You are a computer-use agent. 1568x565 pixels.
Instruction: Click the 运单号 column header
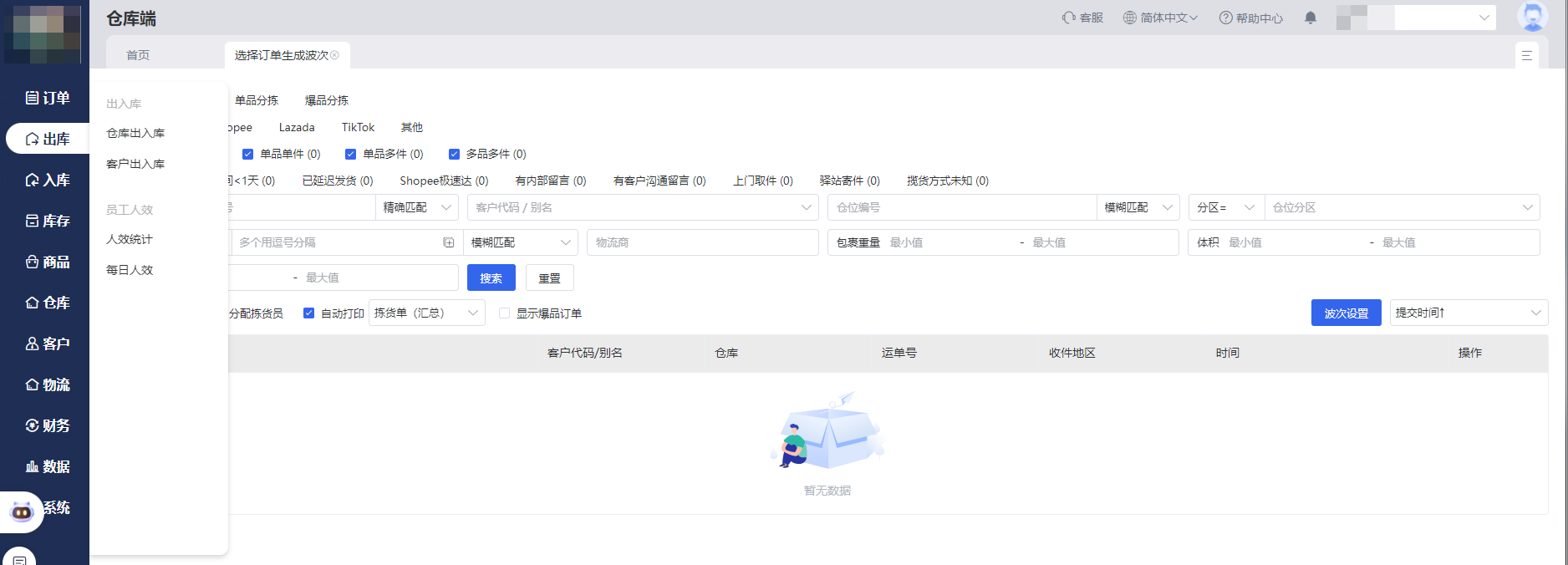899,353
